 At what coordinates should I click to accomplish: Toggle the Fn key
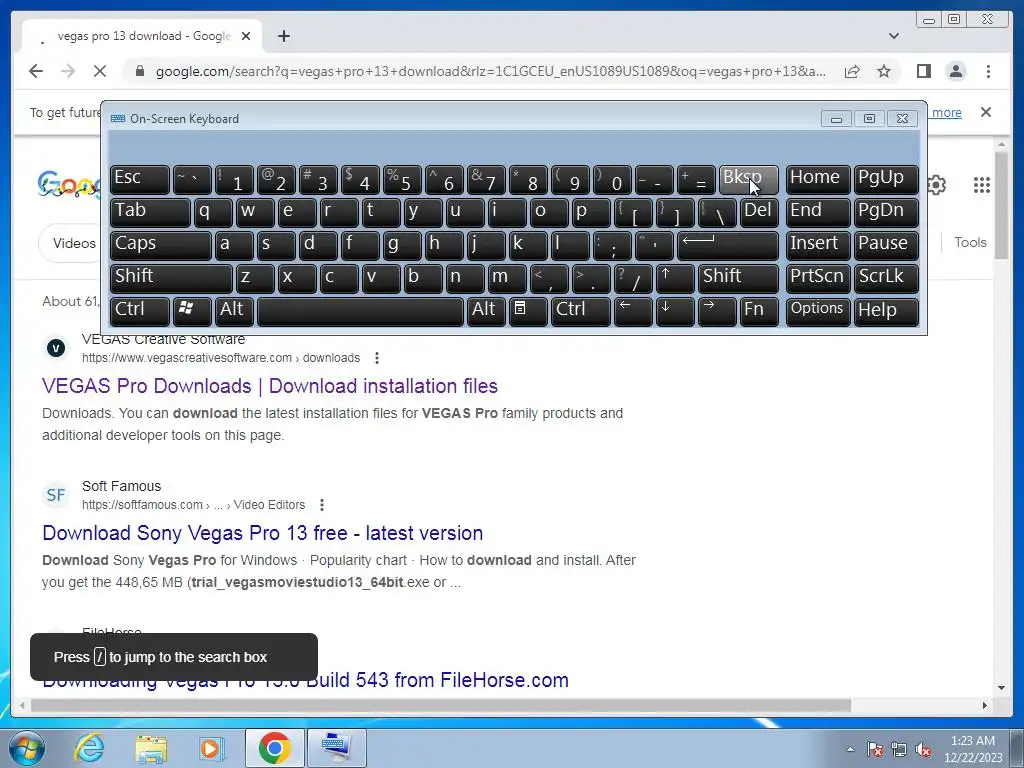point(759,312)
